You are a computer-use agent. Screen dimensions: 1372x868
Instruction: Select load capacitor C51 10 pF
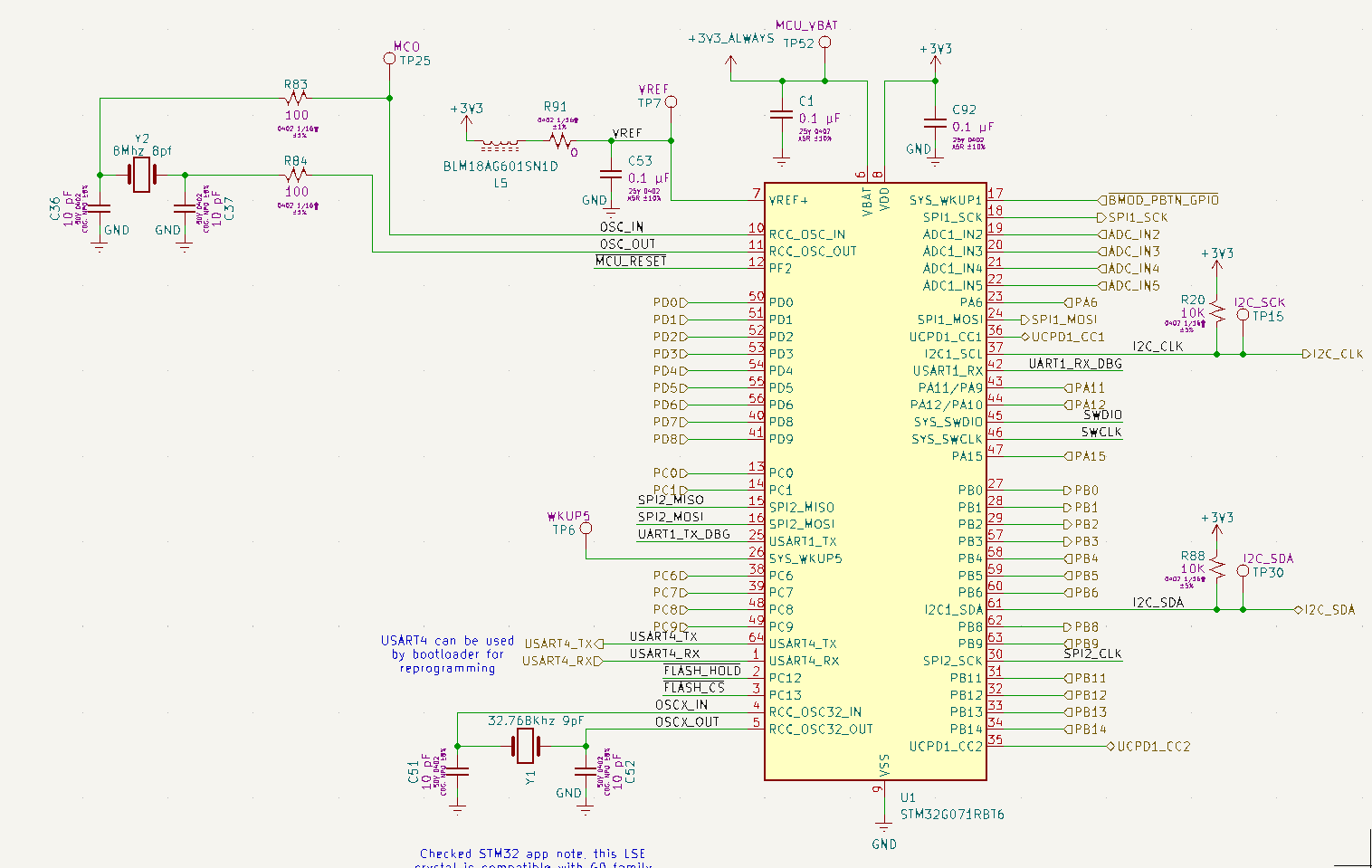coord(458,771)
